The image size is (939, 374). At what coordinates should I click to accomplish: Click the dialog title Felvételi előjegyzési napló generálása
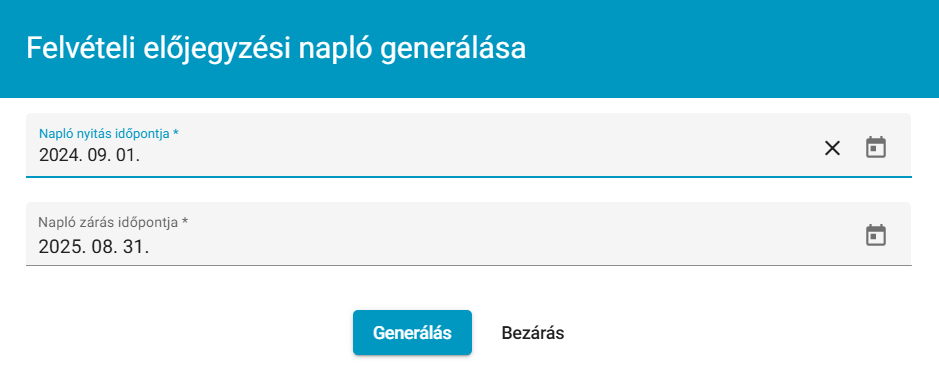coord(276,48)
